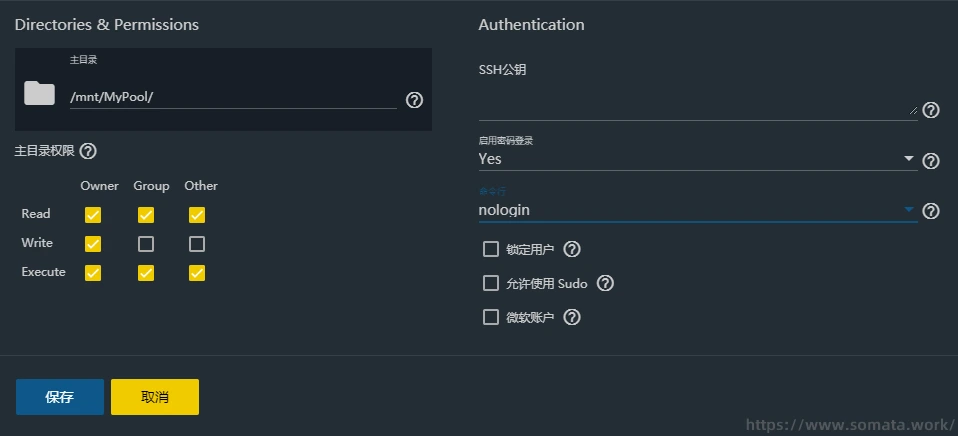
Task: Enable Other Write permission checkbox
Action: [197, 243]
